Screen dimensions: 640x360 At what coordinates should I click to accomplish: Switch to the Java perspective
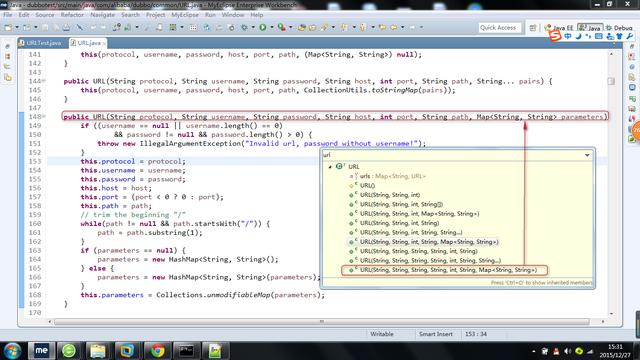[590, 28]
